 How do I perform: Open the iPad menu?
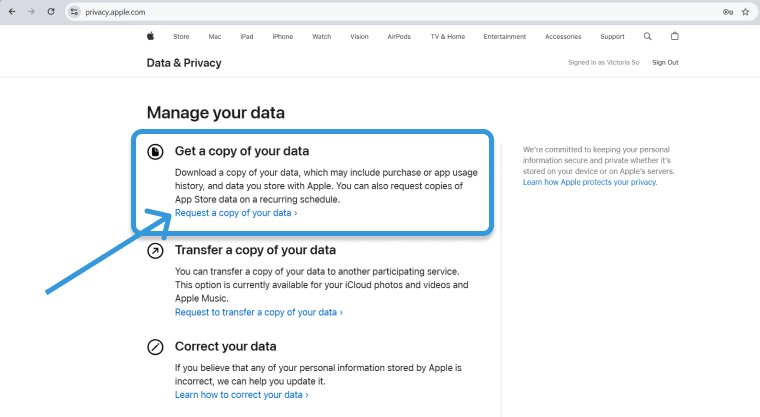247,37
